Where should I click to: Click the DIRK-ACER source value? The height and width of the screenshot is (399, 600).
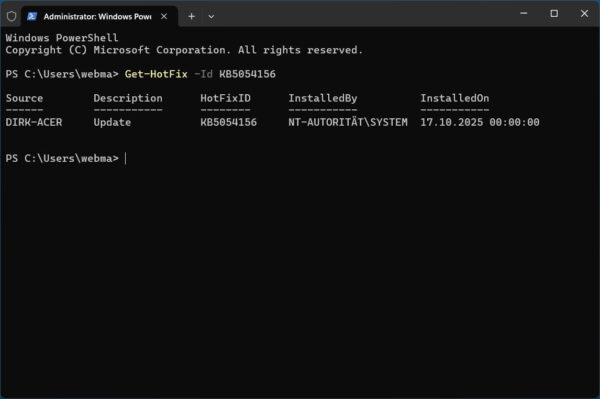pos(34,122)
